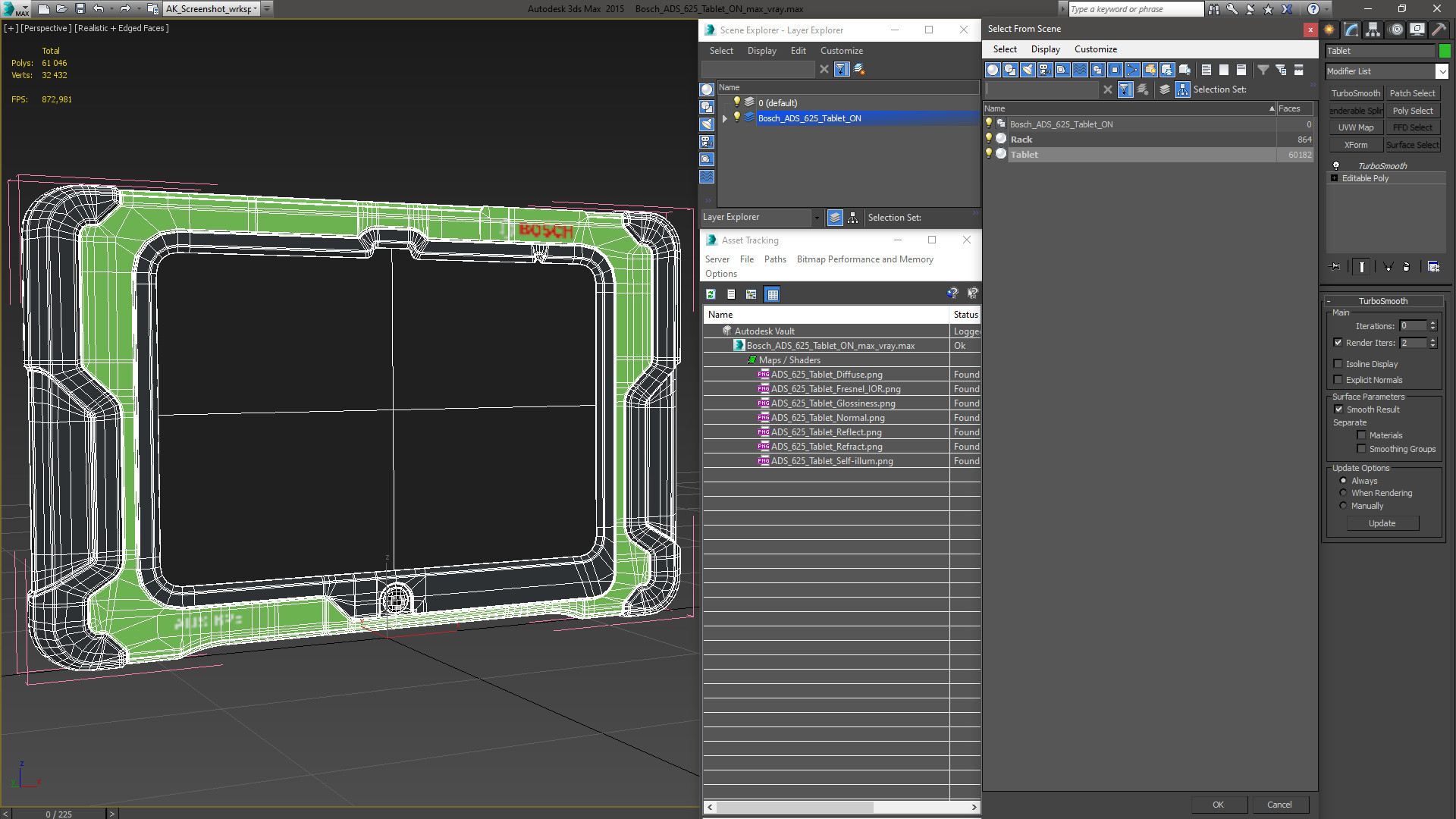Open the undo history dropdown arrow
The width and height of the screenshot is (1456, 819).
pos(111,9)
